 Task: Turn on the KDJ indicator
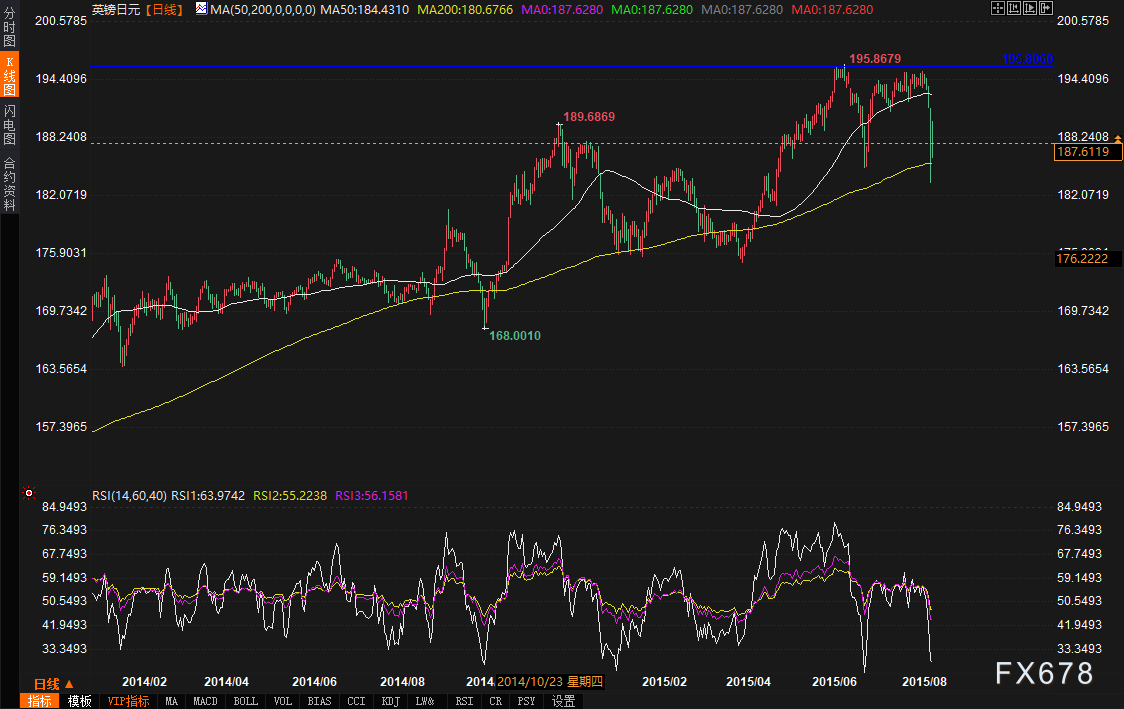tap(390, 701)
